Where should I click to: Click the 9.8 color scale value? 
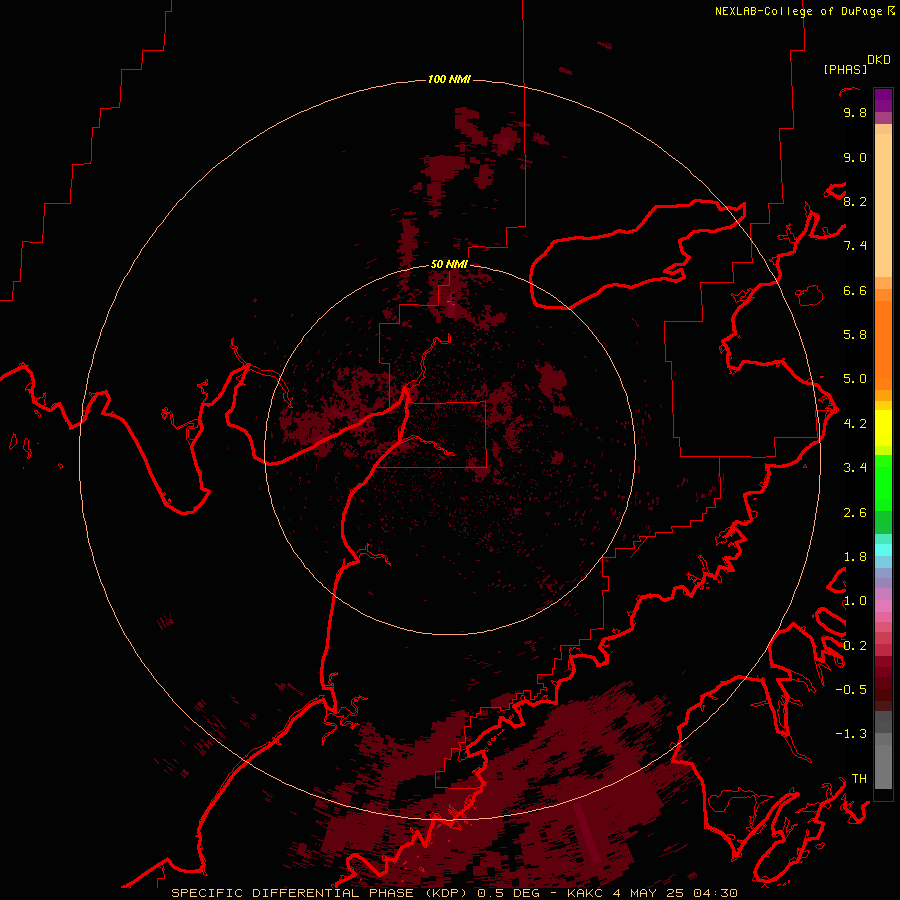[855, 113]
